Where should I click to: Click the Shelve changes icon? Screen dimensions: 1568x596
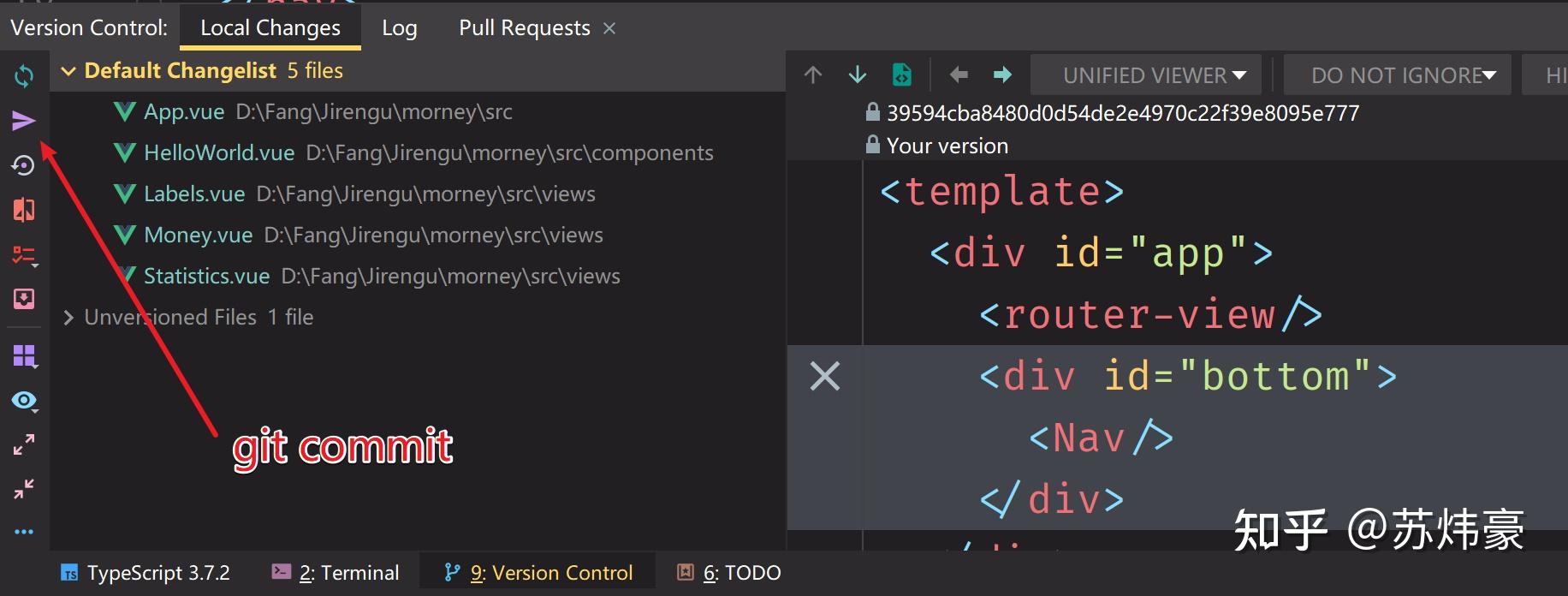(x=24, y=299)
